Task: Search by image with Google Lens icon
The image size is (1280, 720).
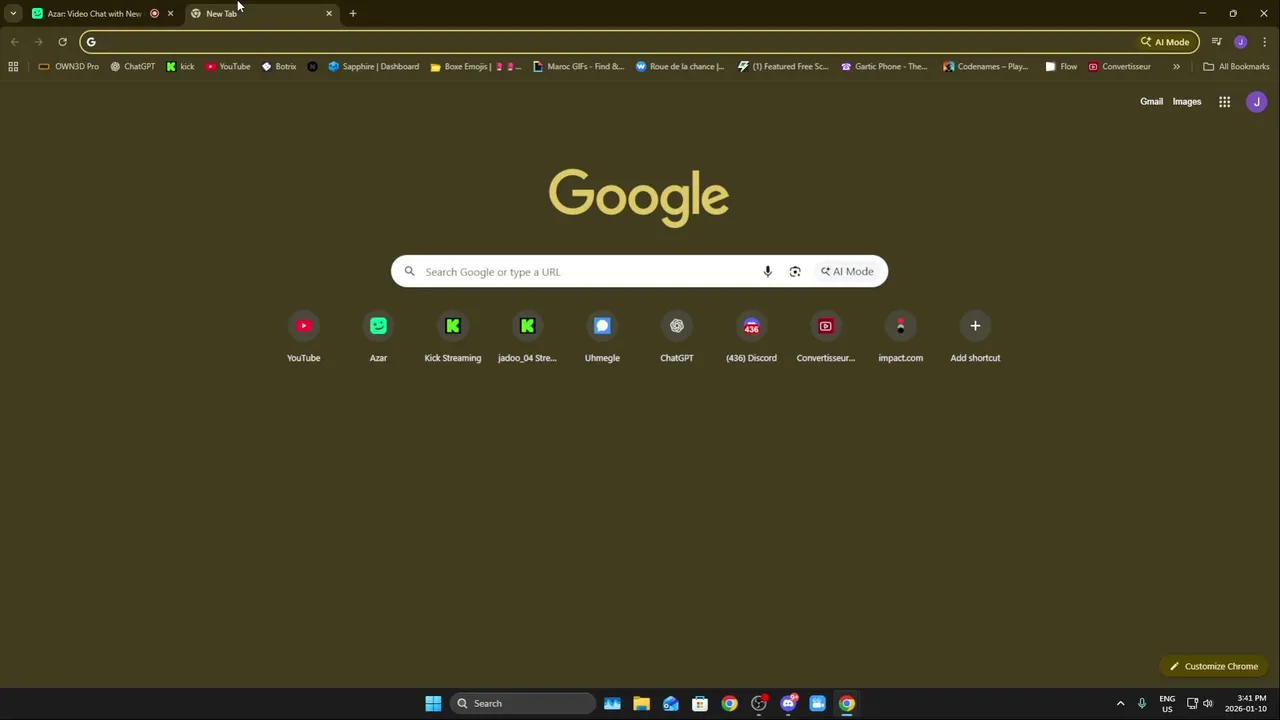Action: pos(795,271)
